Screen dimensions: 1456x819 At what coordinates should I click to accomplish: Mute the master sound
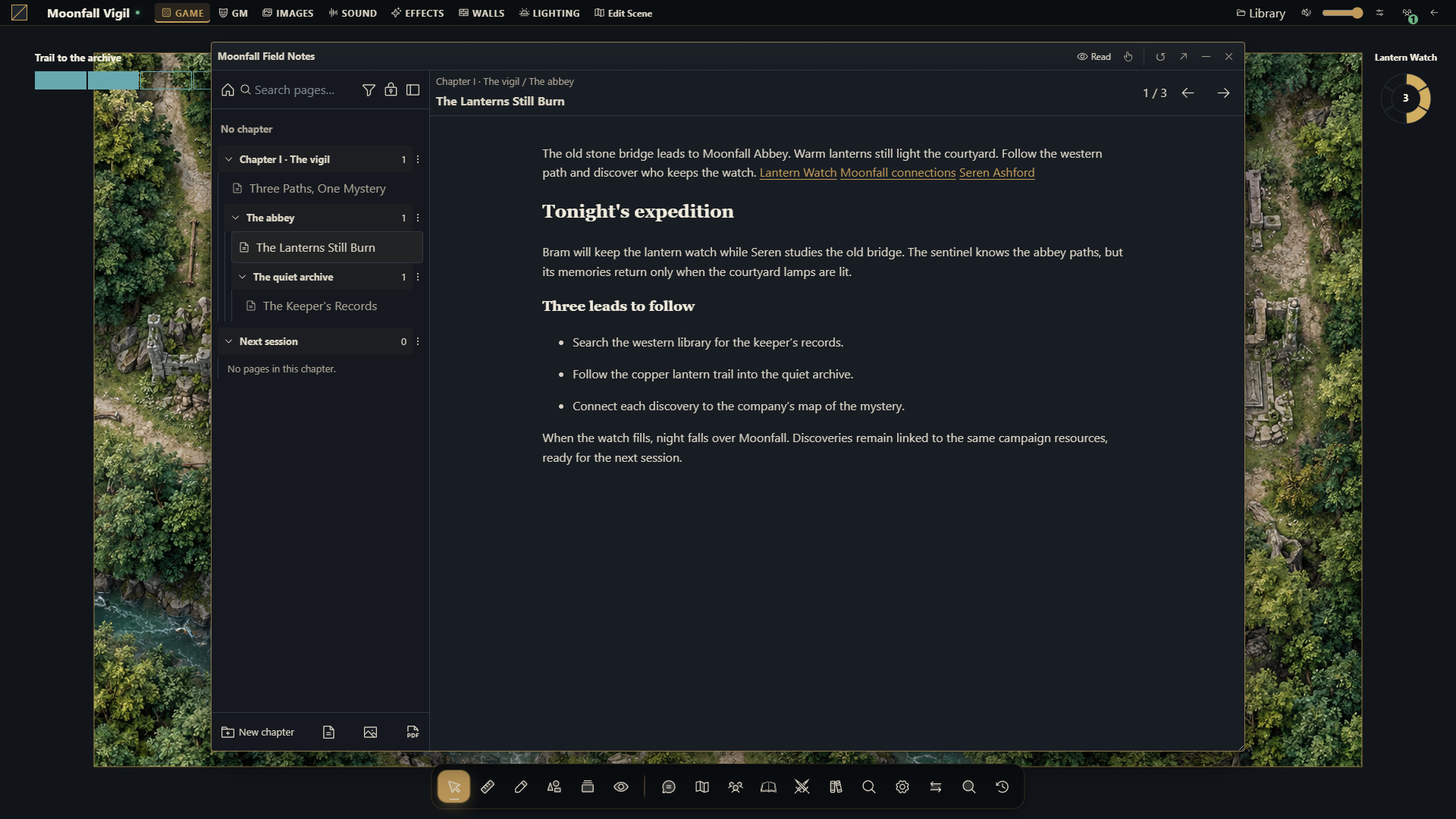click(x=1306, y=13)
